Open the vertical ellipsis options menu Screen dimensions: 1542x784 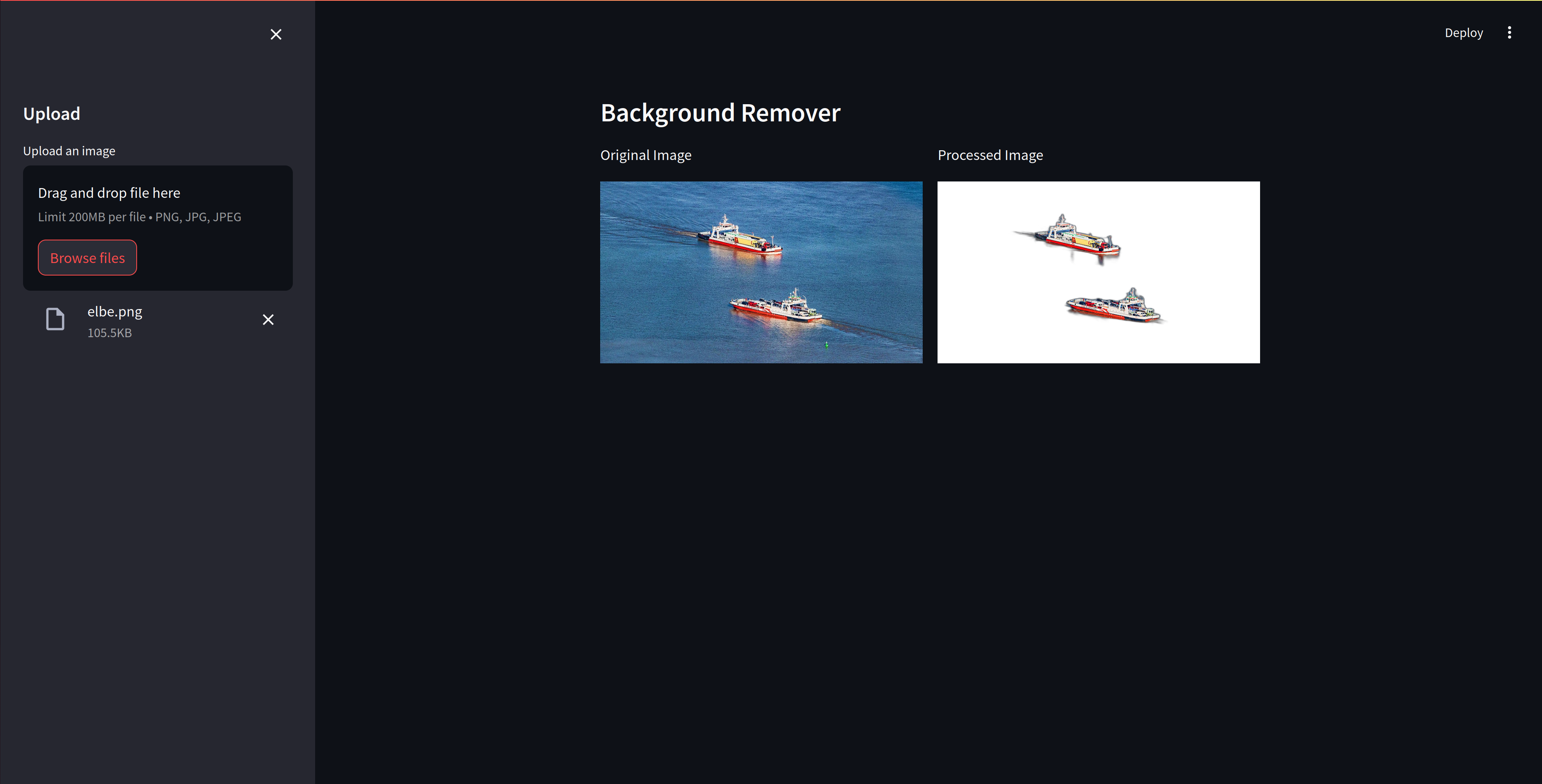click(x=1510, y=32)
